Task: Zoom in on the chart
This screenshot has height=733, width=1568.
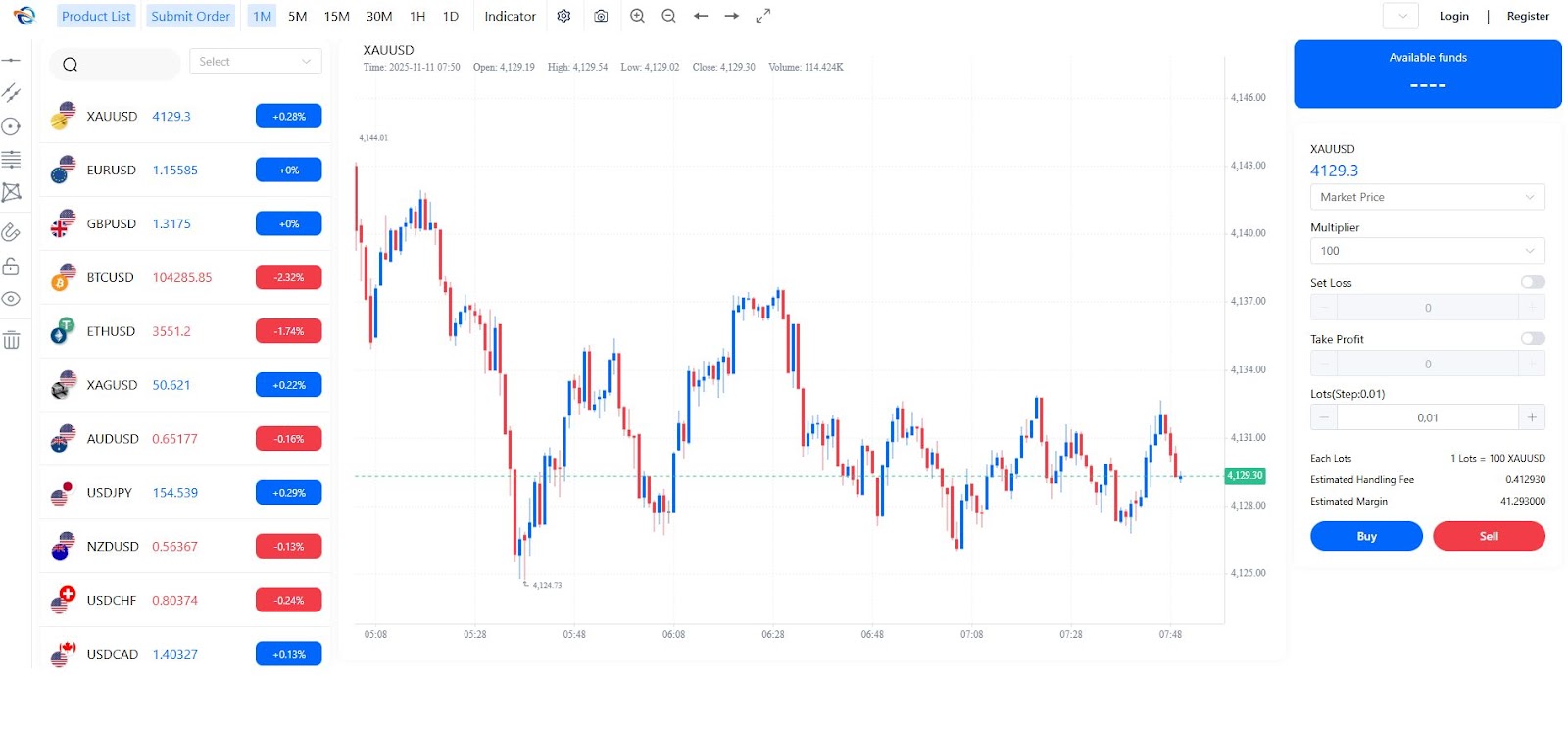Action: pyautogui.click(x=637, y=16)
